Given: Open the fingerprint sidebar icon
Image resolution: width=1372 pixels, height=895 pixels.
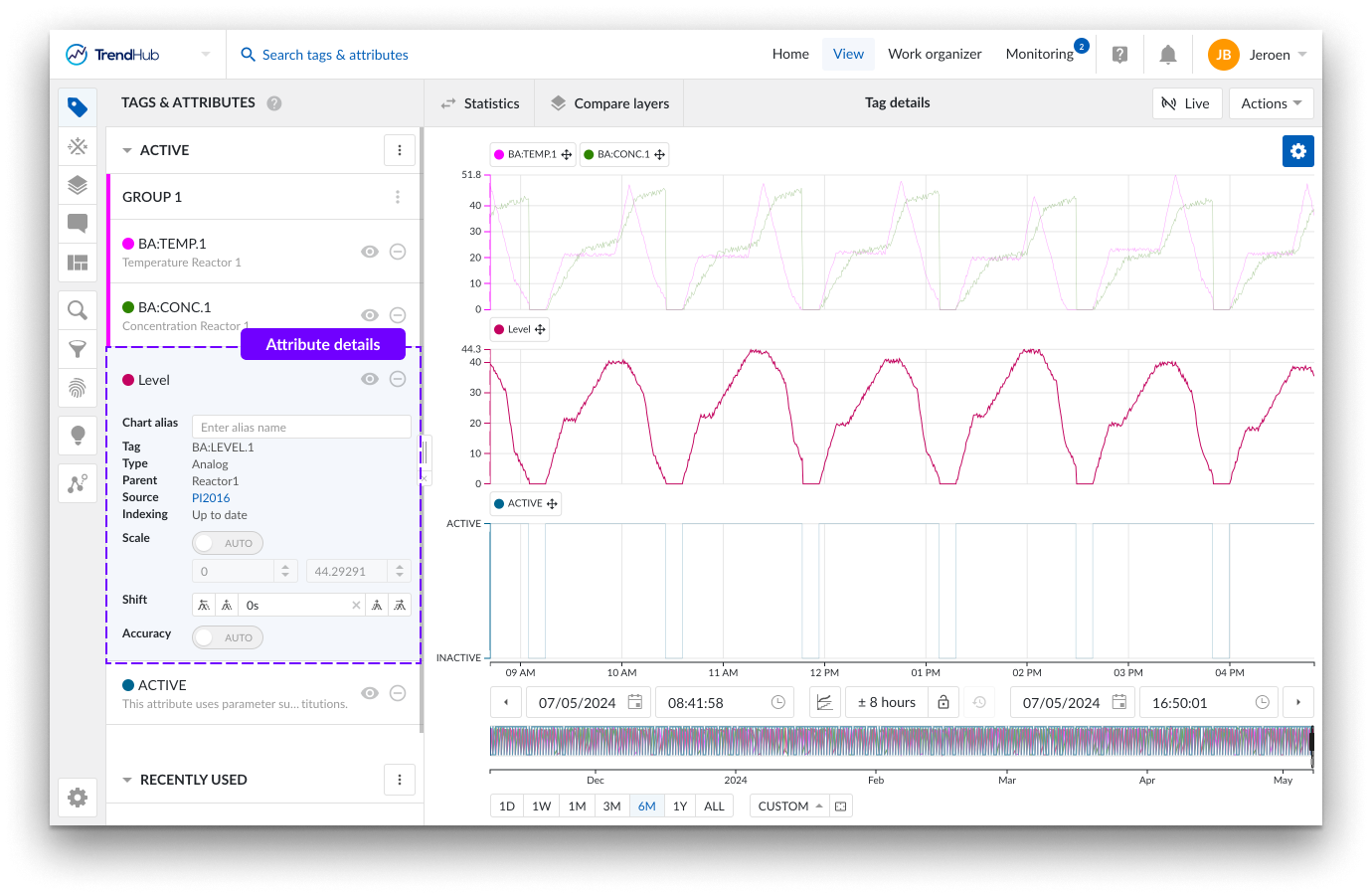Looking at the screenshot, I should (78, 388).
